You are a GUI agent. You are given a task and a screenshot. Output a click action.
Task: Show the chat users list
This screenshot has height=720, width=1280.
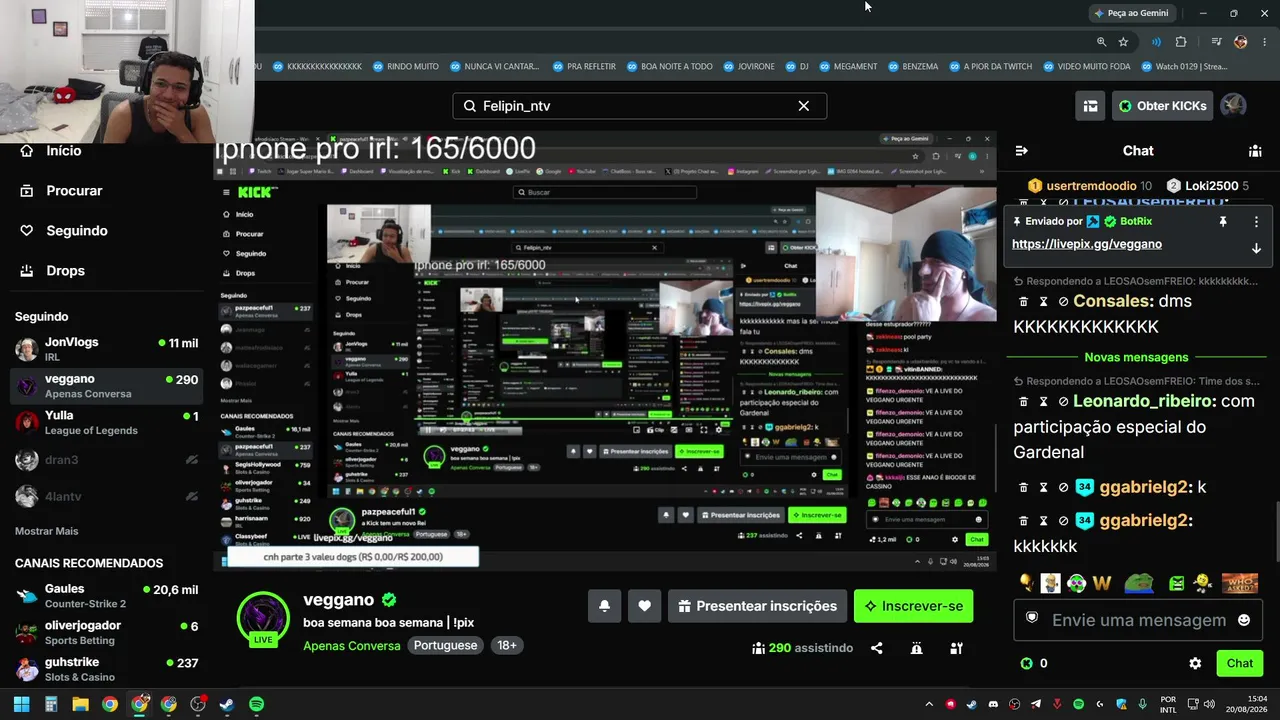(1255, 151)
